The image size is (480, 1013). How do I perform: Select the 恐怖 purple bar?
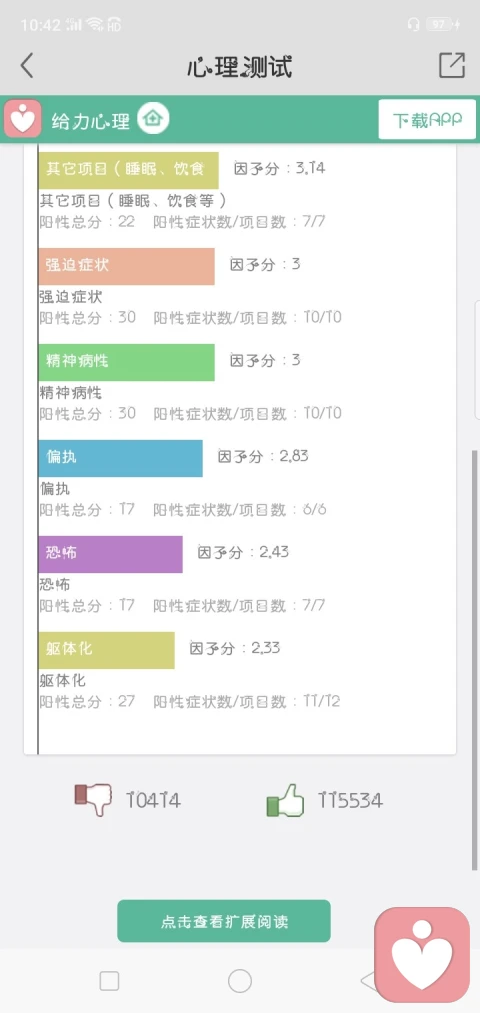tap(110, 554)
